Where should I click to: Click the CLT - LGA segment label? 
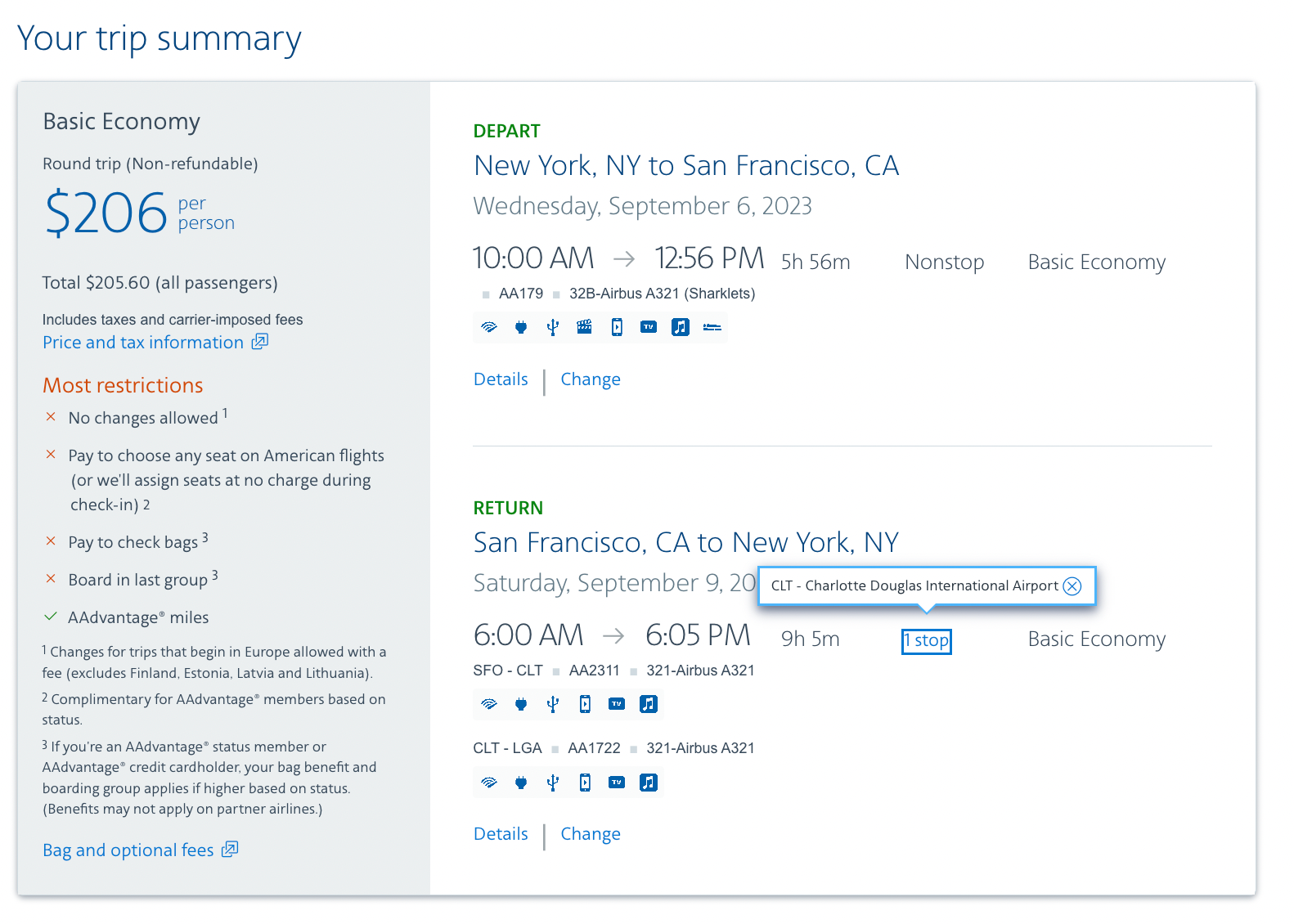coord(507,748)
